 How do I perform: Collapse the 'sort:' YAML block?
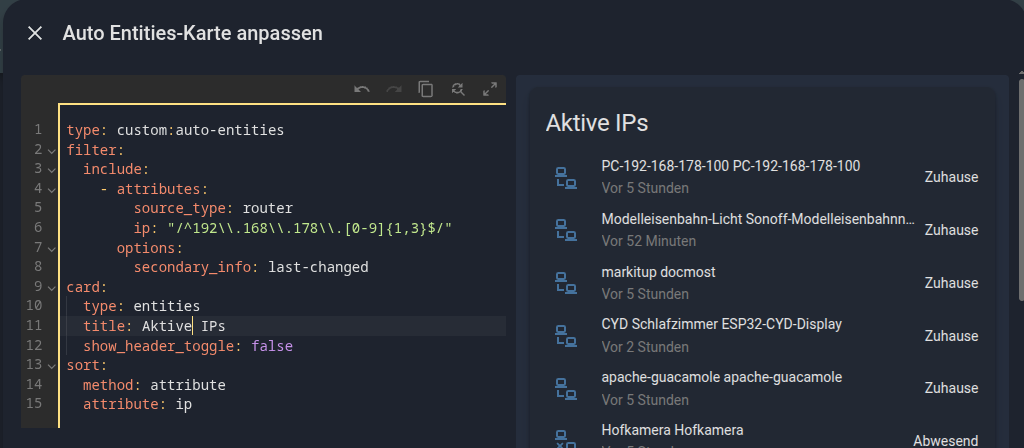51,365
